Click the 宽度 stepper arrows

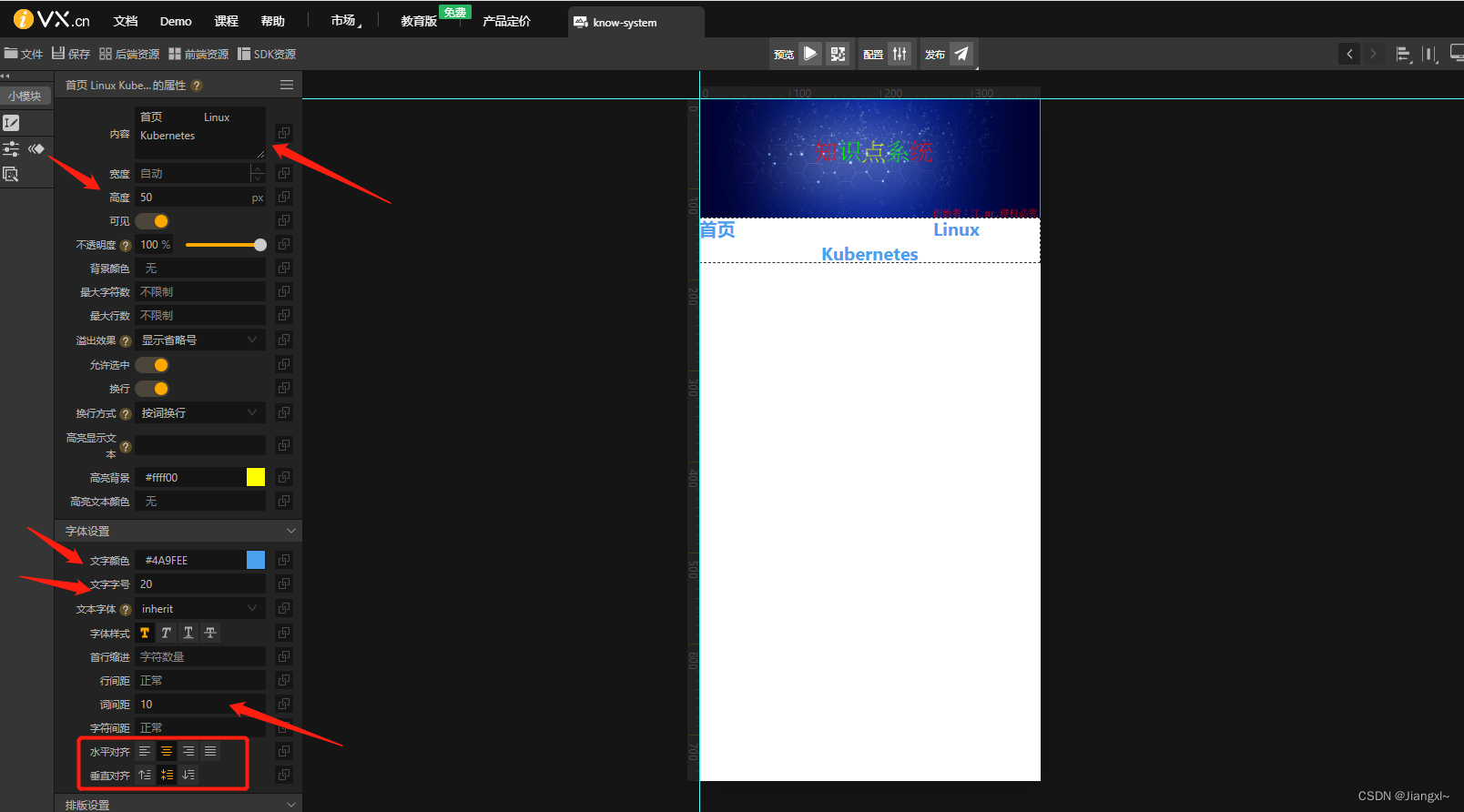click(258, 173)
